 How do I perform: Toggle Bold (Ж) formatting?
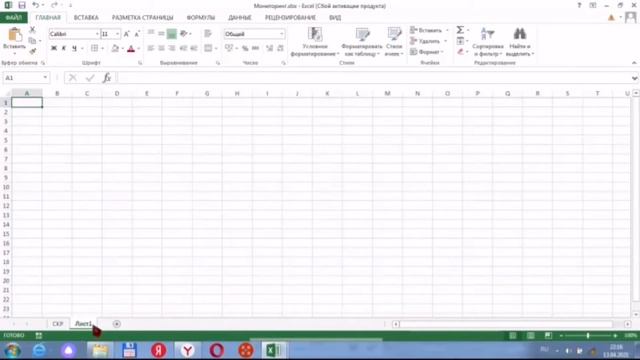click(54, 48)
